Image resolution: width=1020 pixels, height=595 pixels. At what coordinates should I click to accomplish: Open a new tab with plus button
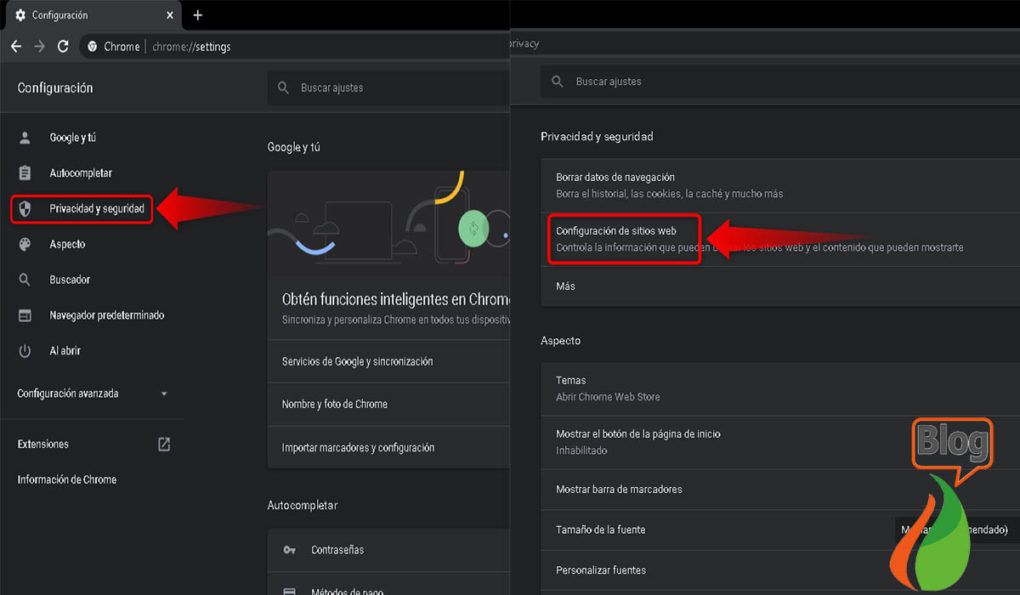click(x=197, y=15)
